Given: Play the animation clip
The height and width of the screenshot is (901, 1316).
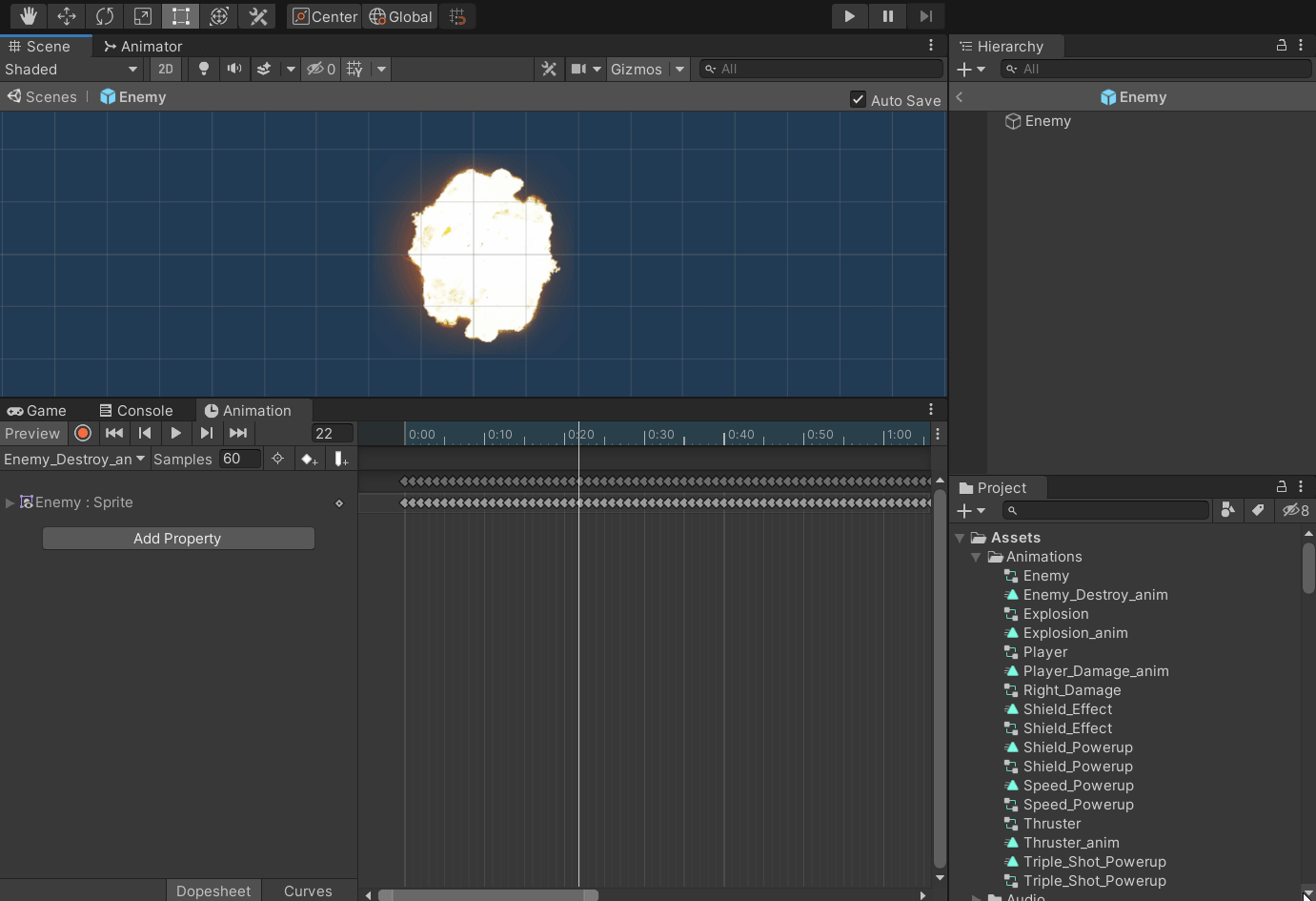Looking at the screenshot, I should pyautogui.click(x=175, y=433).
